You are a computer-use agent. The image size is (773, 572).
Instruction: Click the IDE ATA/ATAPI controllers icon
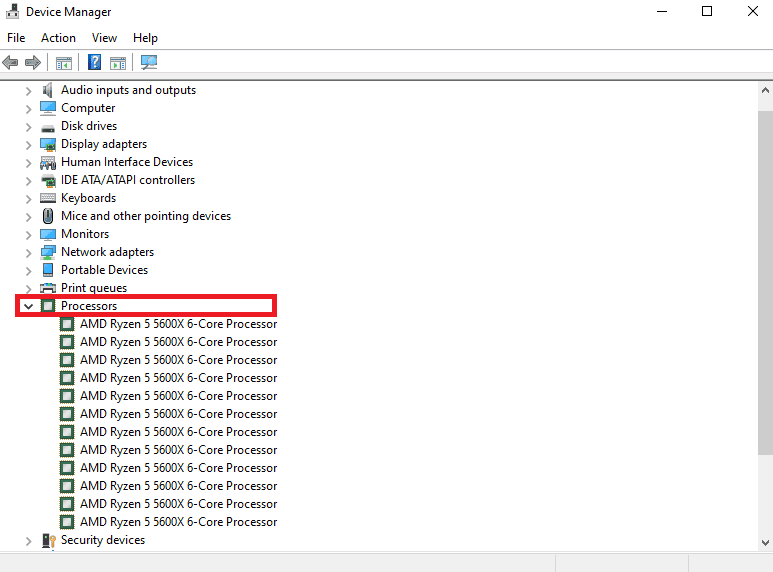[x=48, y=181]
